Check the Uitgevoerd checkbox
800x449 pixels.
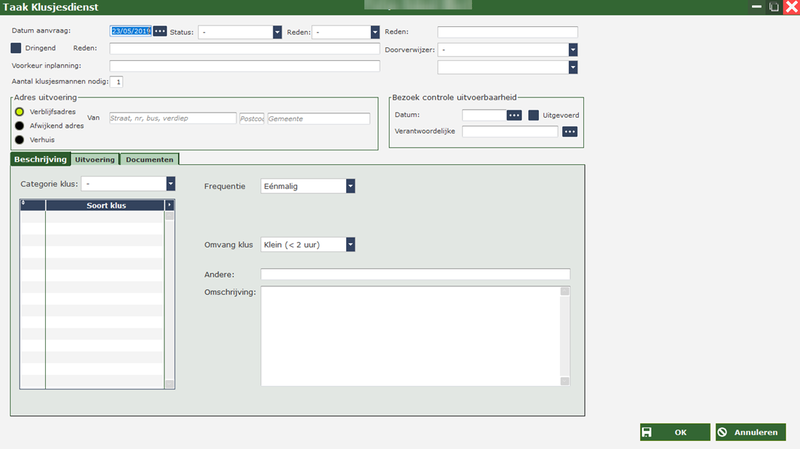[534, 115]
